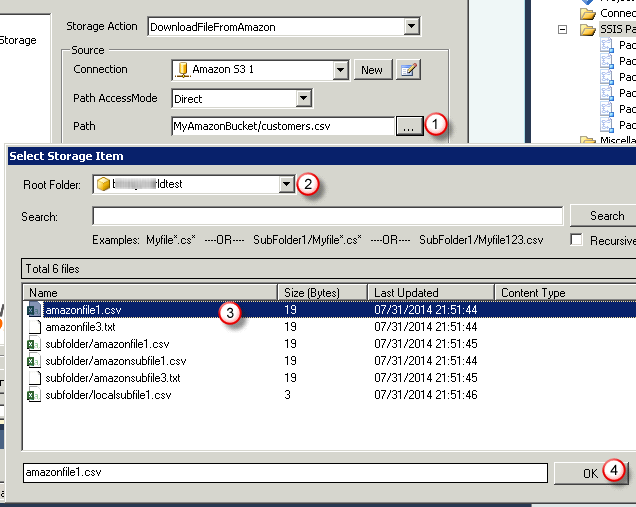Select subfolder/localsubfile1.csv in the list
This screenshot has width=636, height=507.
pos(330,395)
